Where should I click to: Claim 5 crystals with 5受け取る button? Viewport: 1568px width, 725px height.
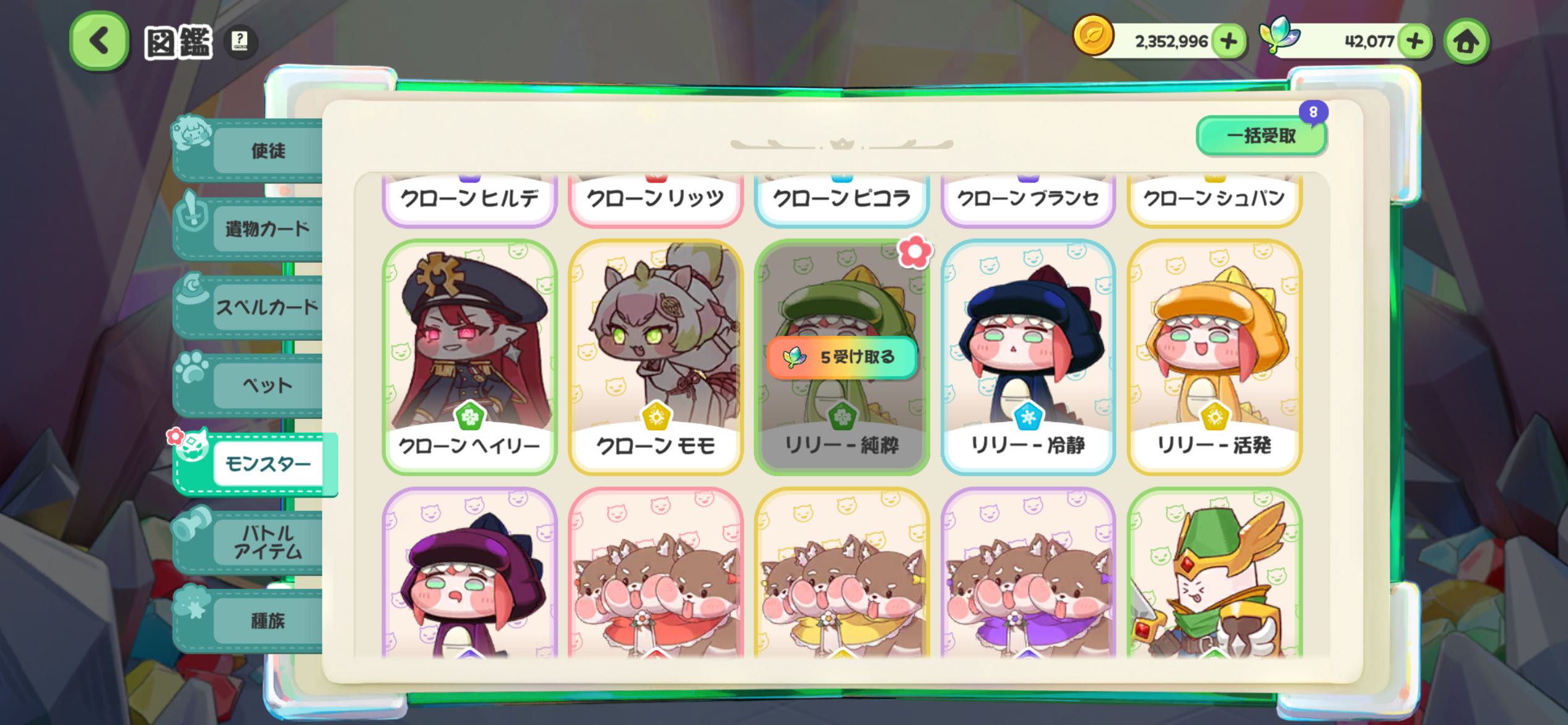(x=842, y=357)
